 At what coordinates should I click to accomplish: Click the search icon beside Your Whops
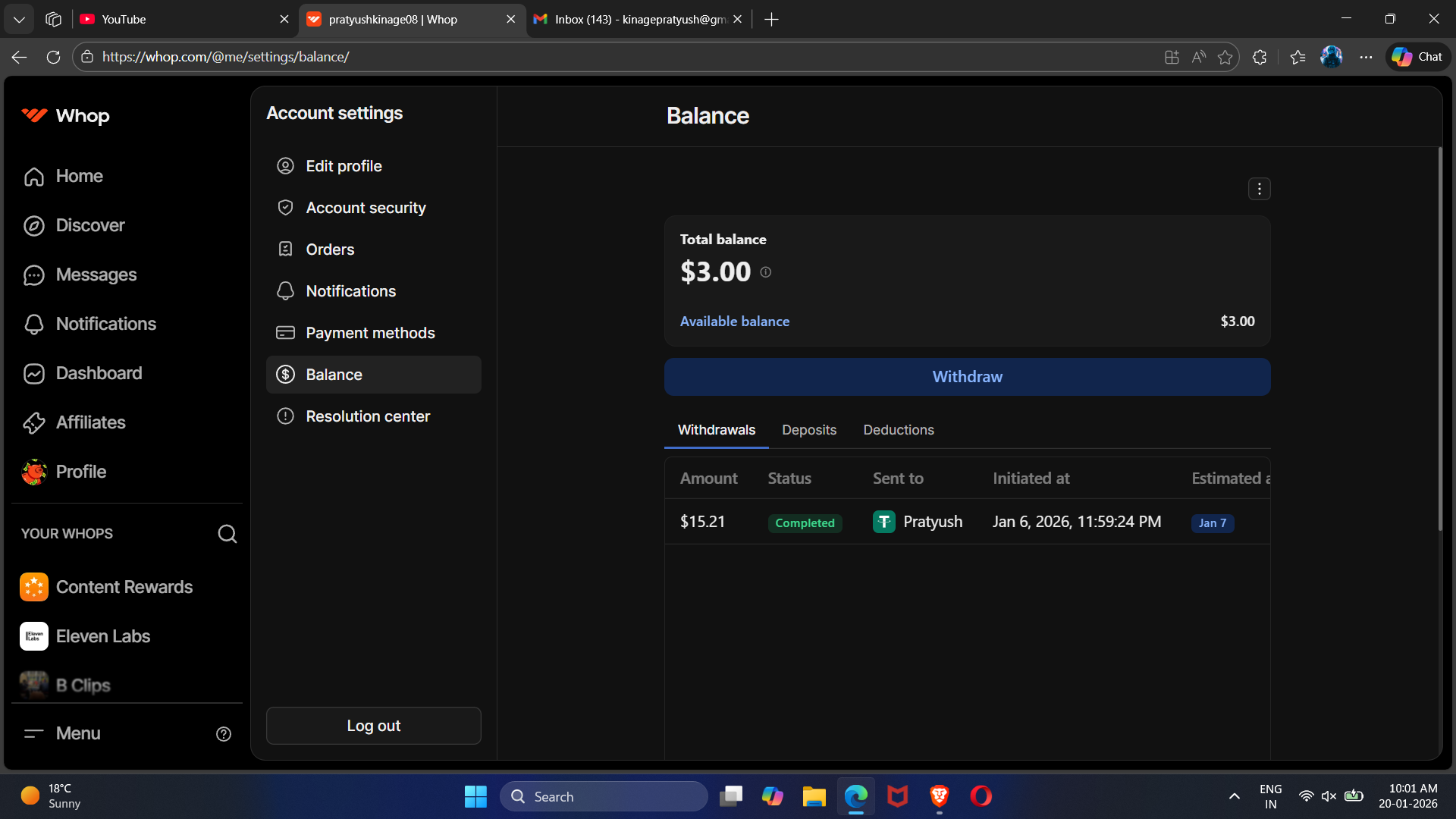click(x=227, y=534)
